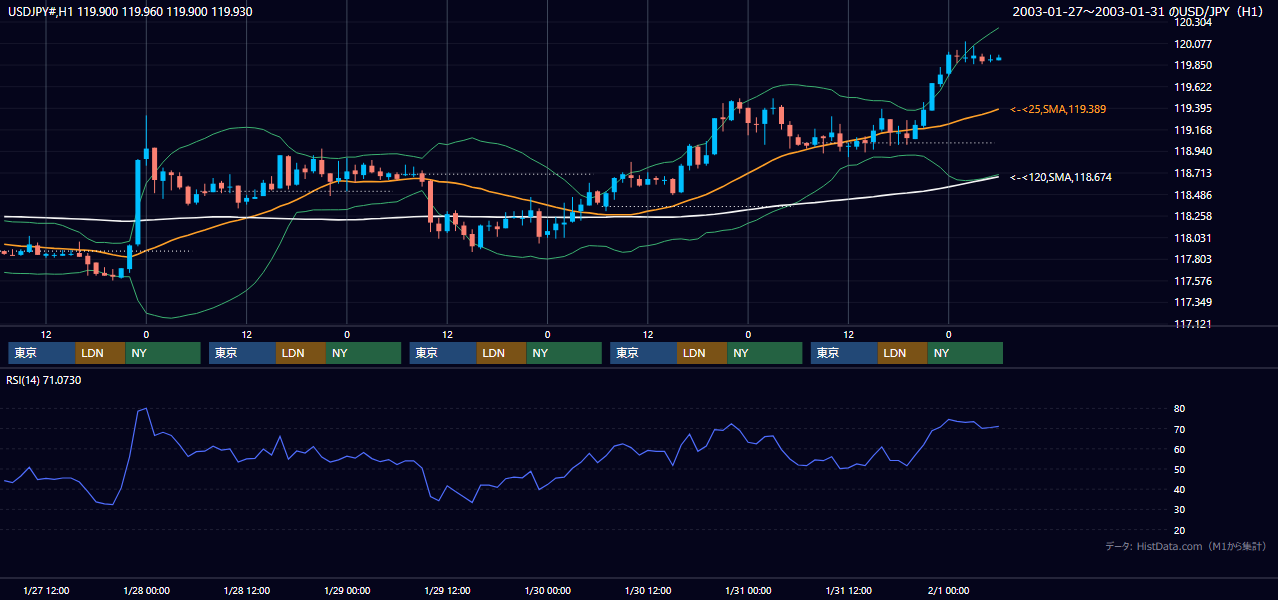
Task: Click the 2/1 00:00 date label
Action: 949,591
